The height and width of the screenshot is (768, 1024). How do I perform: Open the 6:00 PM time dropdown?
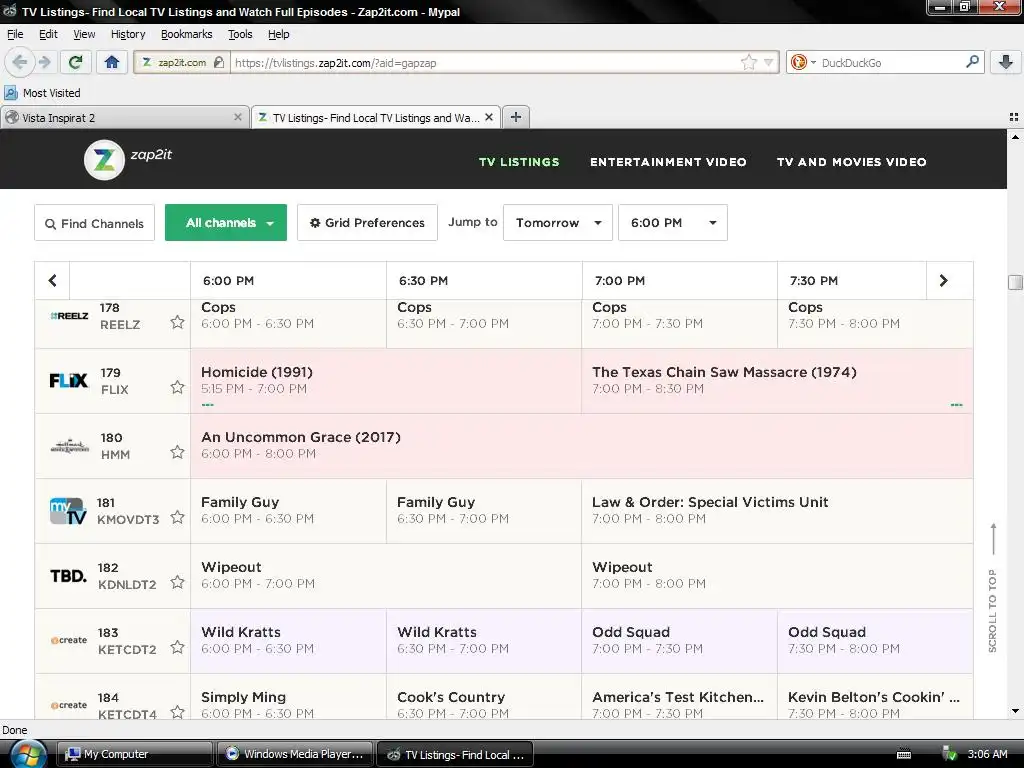coord(673,223)
